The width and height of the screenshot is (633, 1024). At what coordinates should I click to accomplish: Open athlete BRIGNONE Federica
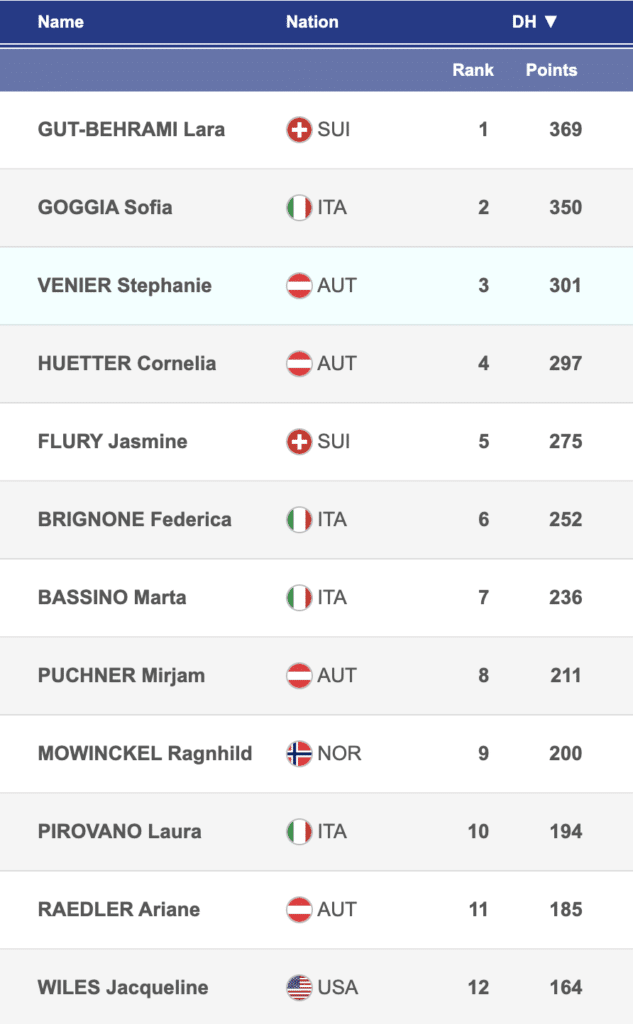tap(134, 520)
